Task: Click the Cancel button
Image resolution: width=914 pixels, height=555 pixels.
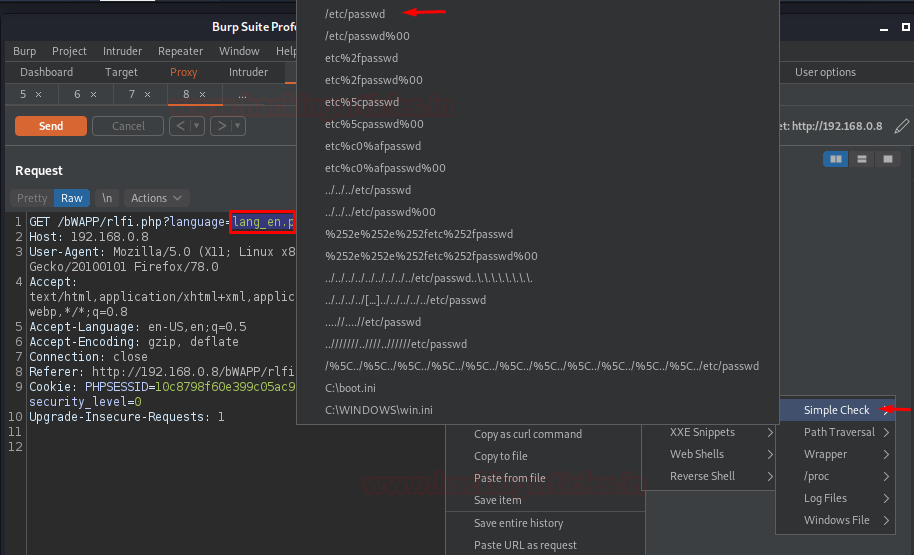Action: [x=128, y=126]
